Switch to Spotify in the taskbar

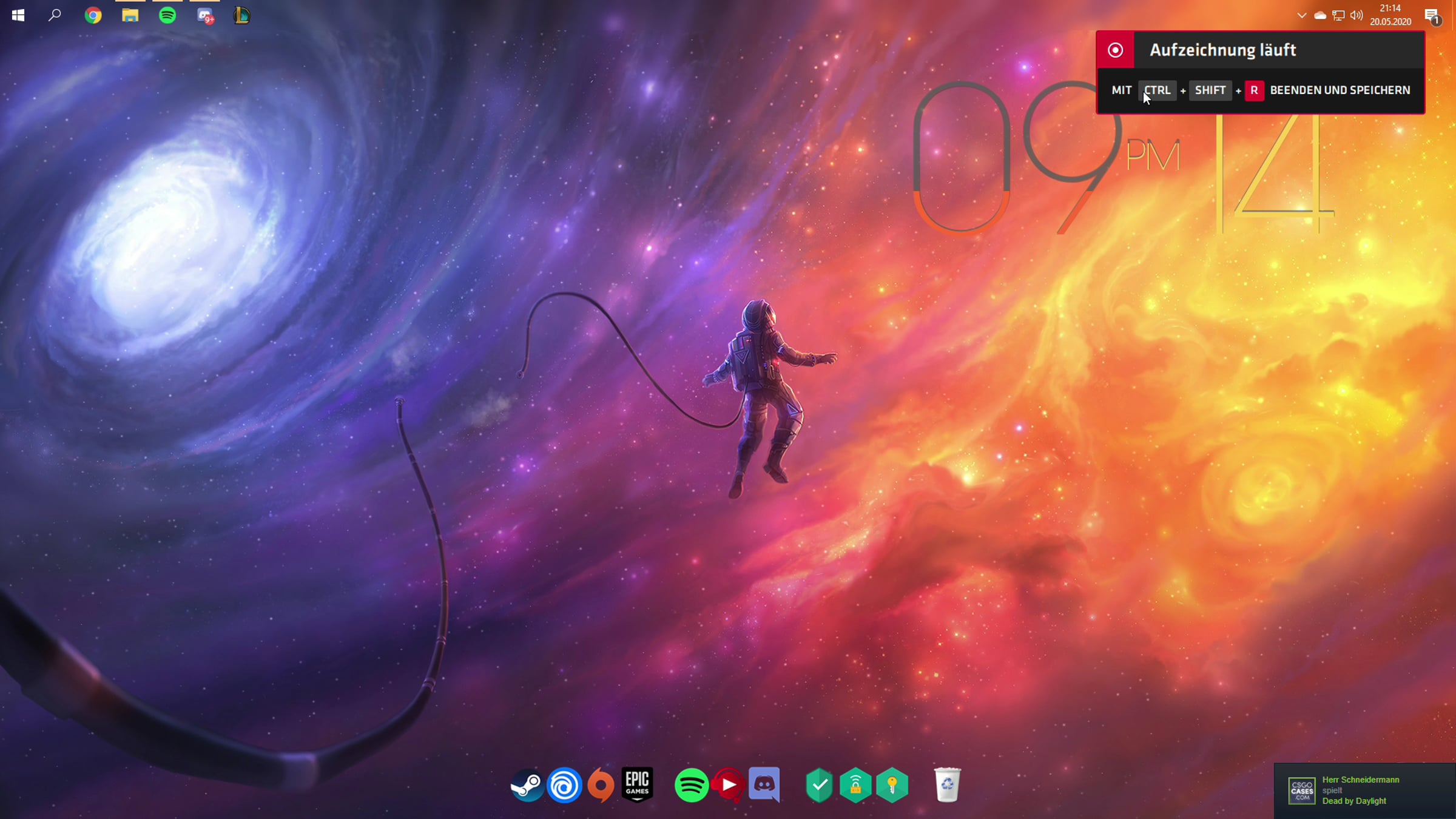click(x=167, y=15)
